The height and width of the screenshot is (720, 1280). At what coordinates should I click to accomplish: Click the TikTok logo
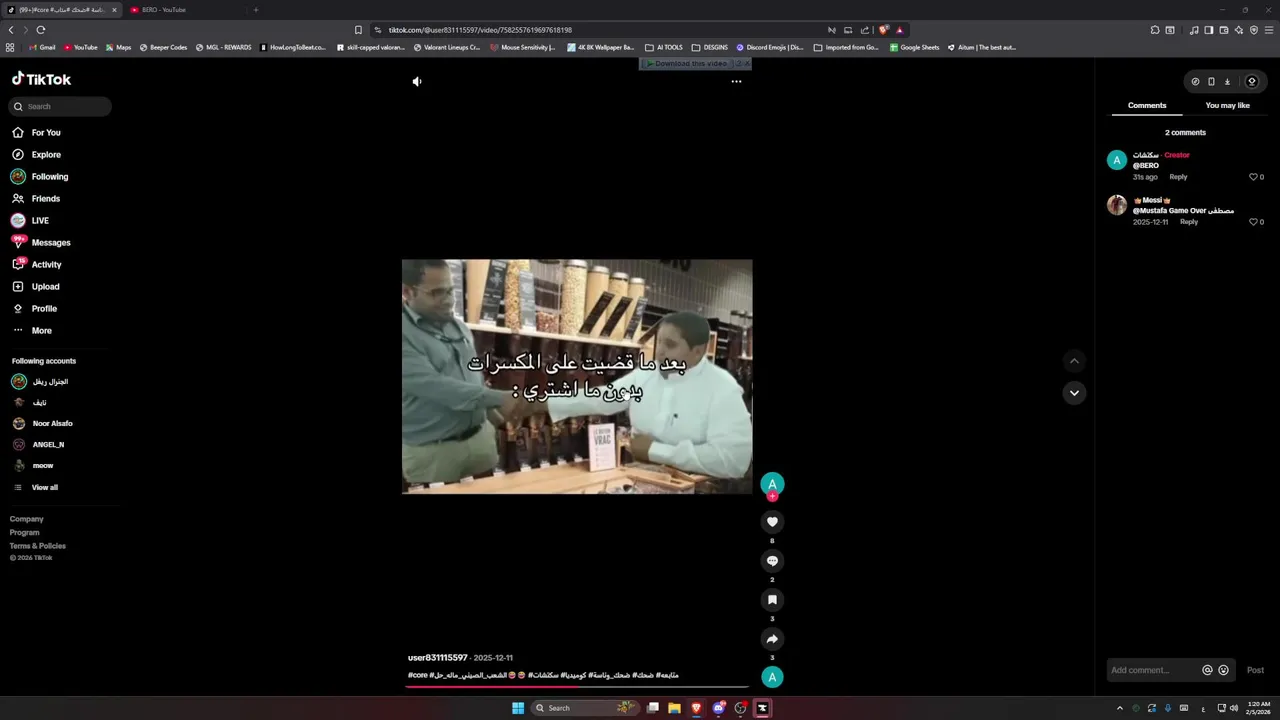(41, 79)
